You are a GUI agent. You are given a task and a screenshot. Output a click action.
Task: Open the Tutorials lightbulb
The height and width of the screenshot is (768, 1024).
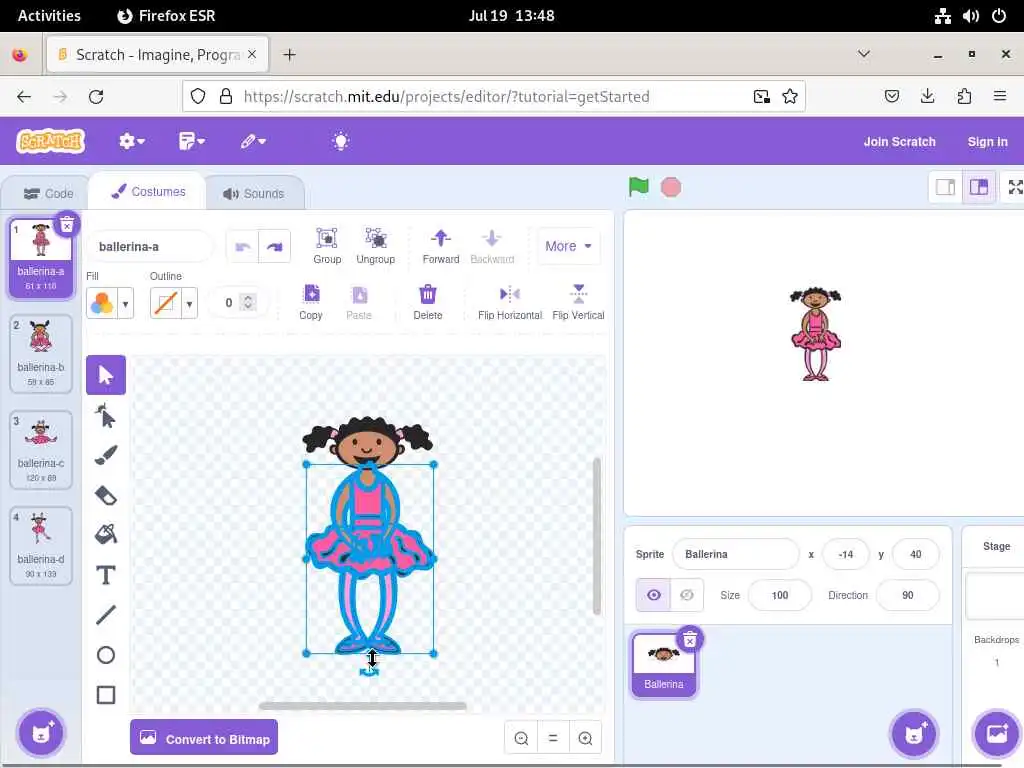(x=341, y=141)
